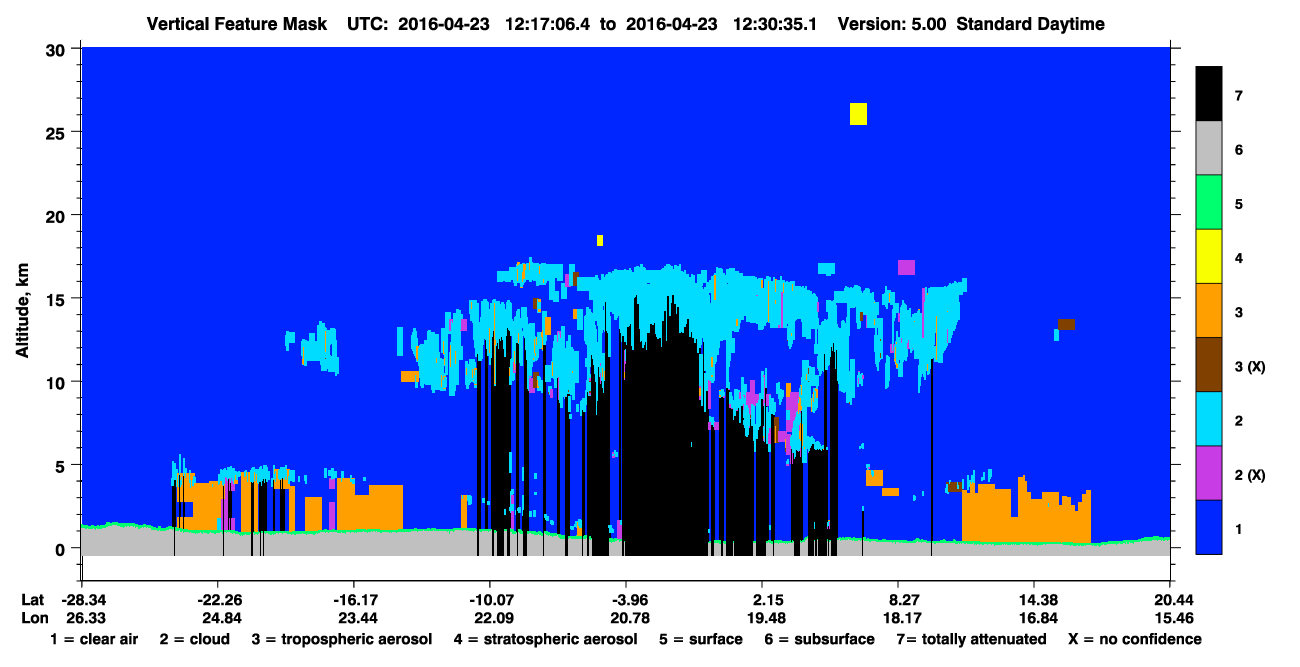Click the "Lon" row label
The image size is (1300, 667).
pyautogui.click(x=33, y=618)
